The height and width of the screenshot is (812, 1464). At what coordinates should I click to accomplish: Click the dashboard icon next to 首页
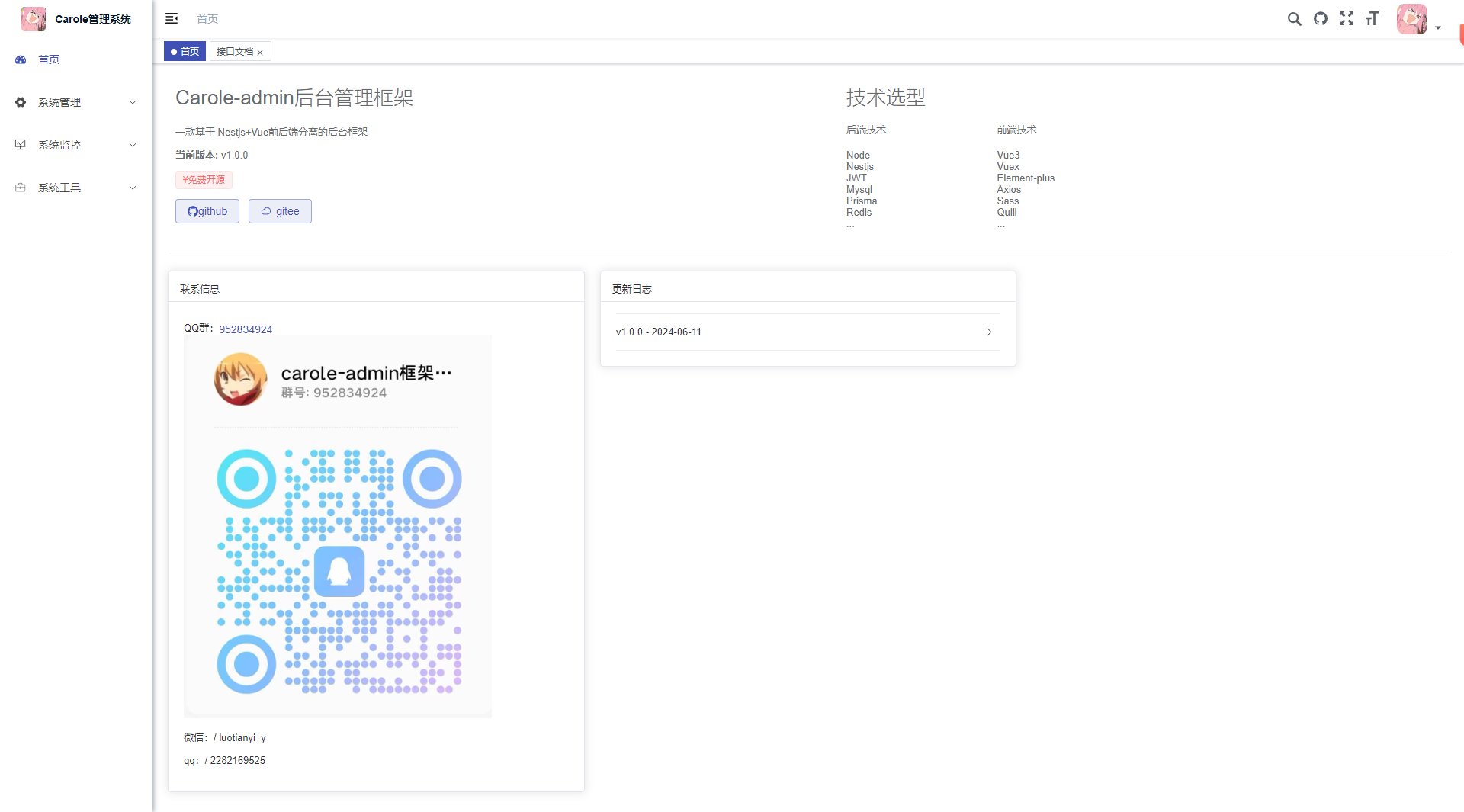pos(21,59)
